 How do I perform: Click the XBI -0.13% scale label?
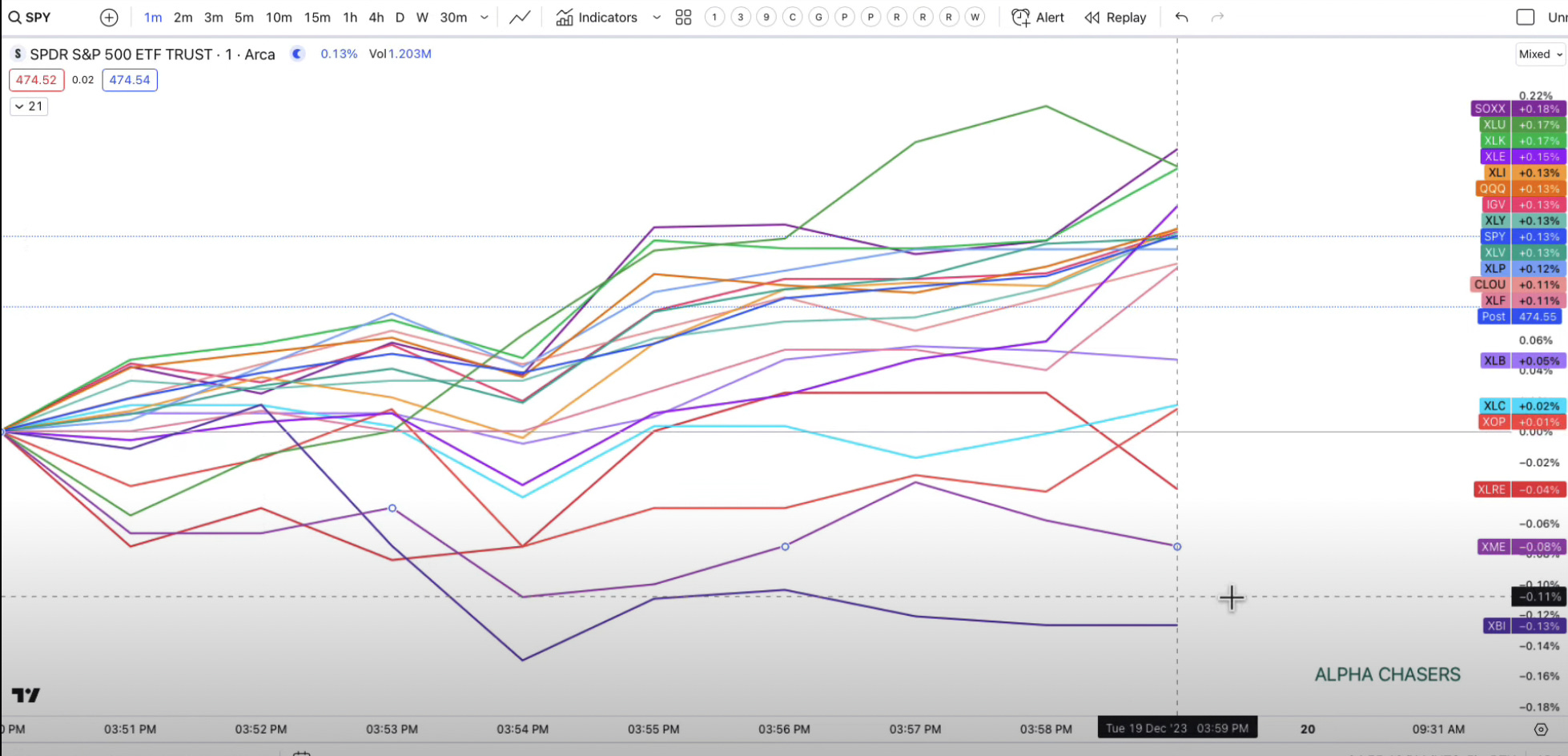coord(1523,626)
